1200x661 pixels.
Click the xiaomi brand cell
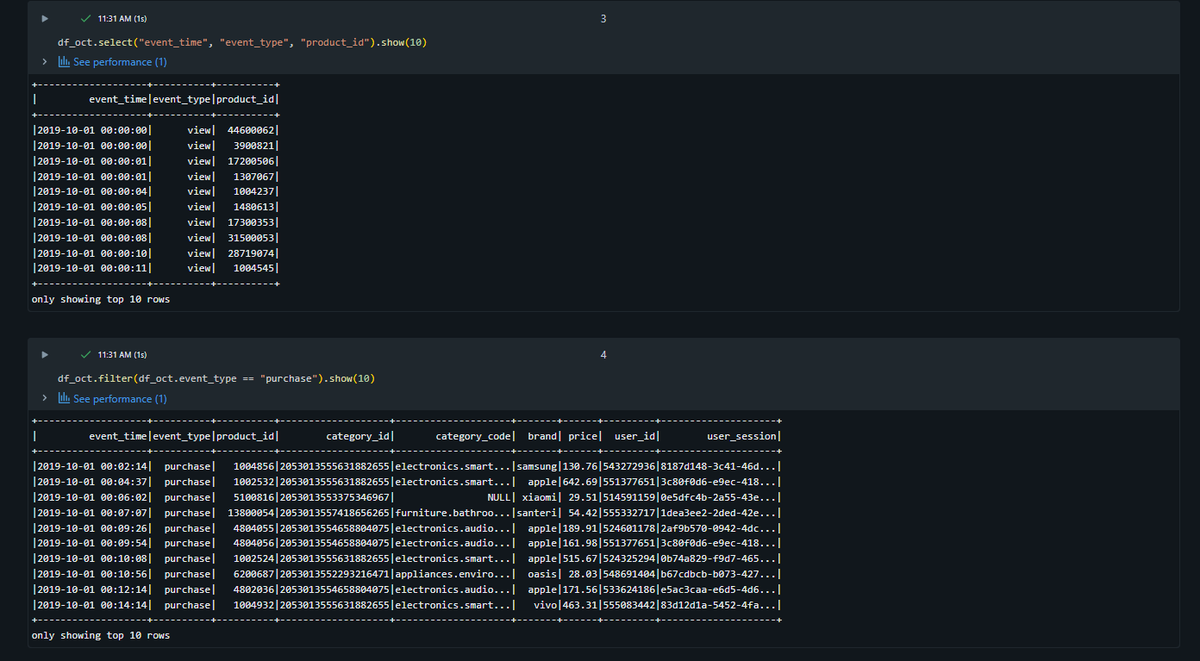pyautogui.click(x=540, y=497)
